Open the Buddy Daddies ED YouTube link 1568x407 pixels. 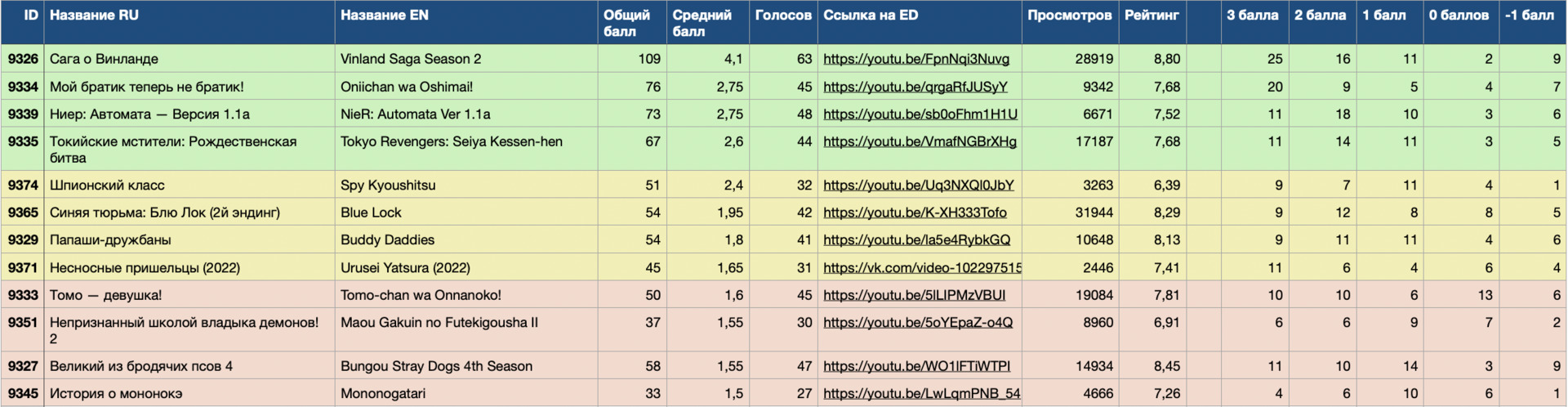[916, 240]
